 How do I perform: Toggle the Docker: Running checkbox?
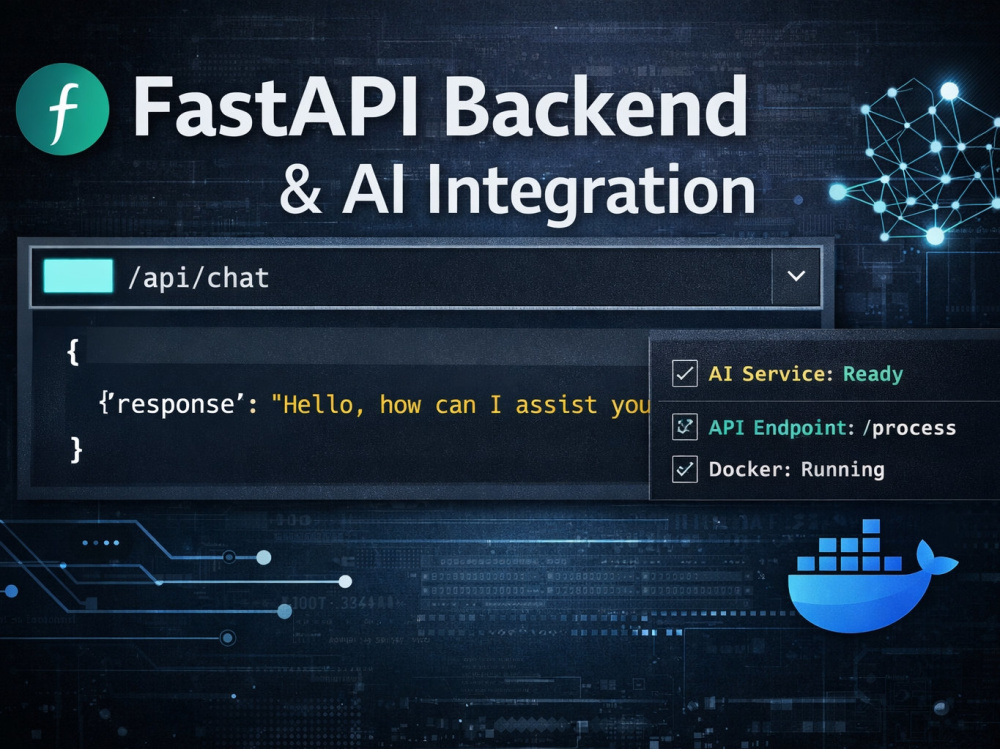pyautogui.click(x=684, y=470)
